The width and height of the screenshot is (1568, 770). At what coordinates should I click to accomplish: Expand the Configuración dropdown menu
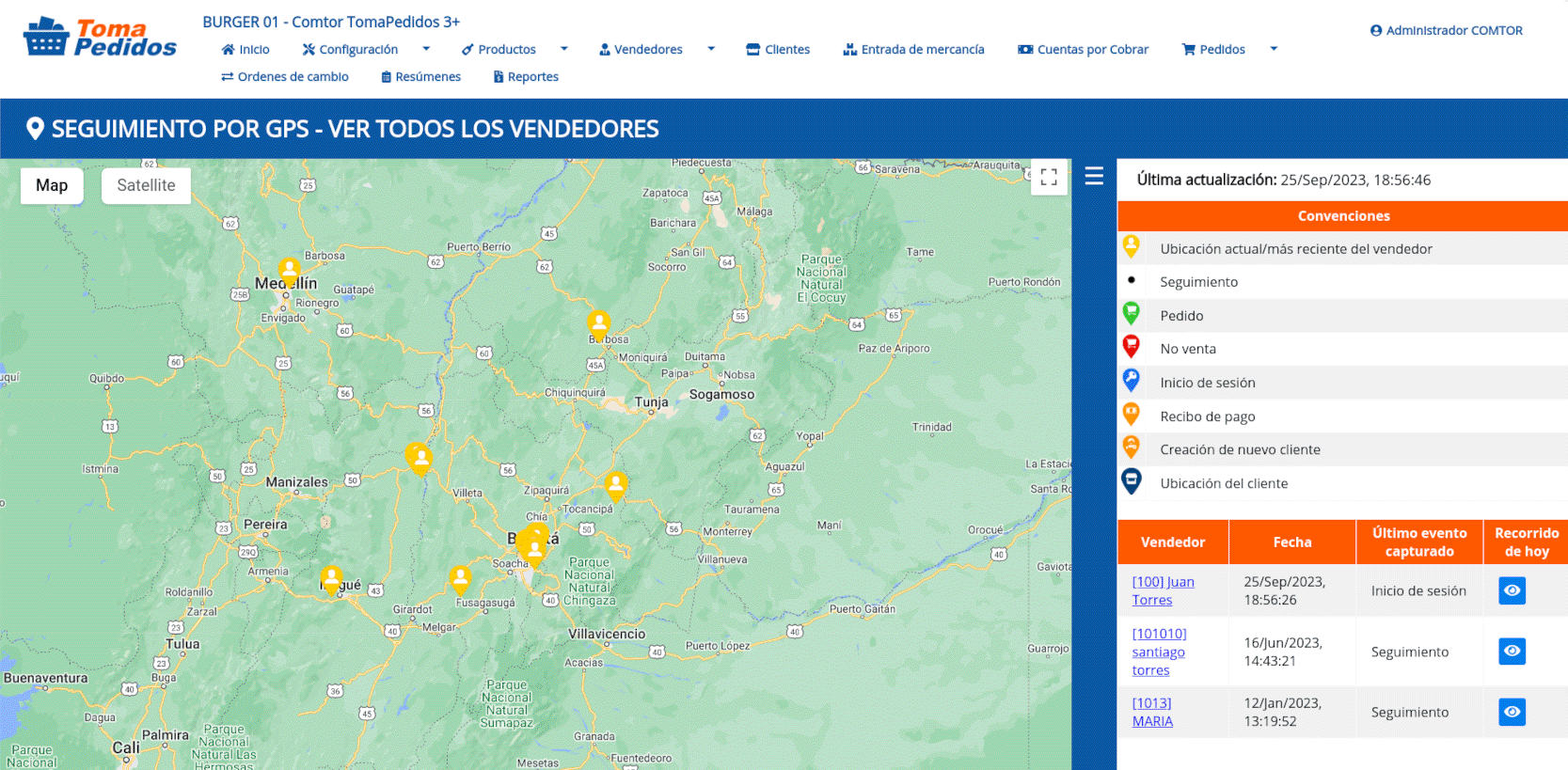(425, 49)
